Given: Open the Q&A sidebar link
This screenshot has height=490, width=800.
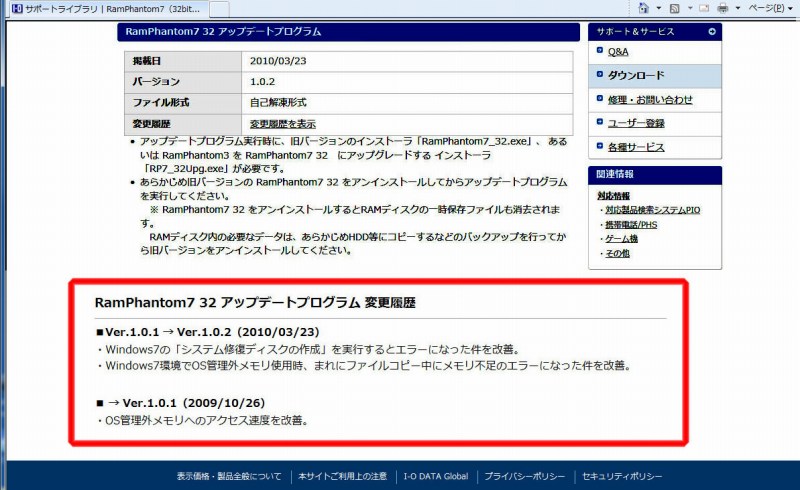Looking at the screenshot, I should point(618,51).
